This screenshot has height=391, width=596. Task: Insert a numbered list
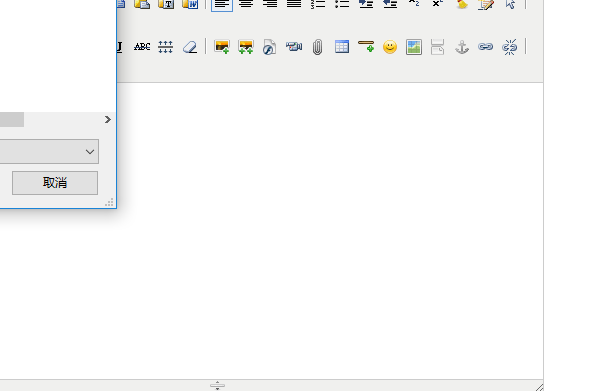318,4
